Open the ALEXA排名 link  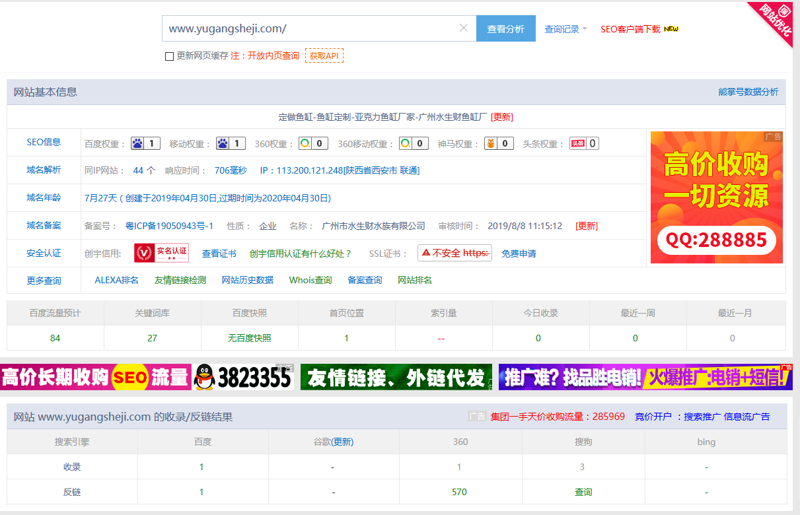tap(116, 280)
